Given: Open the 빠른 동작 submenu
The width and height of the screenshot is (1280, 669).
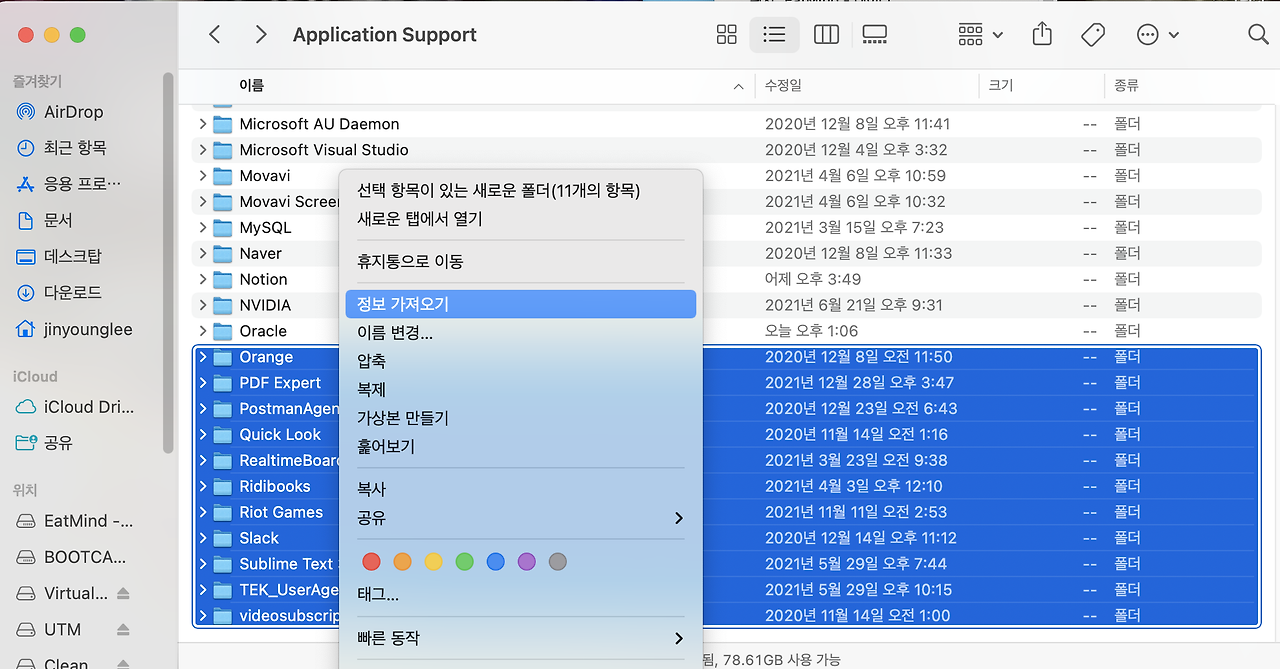Looking at the screenshot, I should coord(520,638).
